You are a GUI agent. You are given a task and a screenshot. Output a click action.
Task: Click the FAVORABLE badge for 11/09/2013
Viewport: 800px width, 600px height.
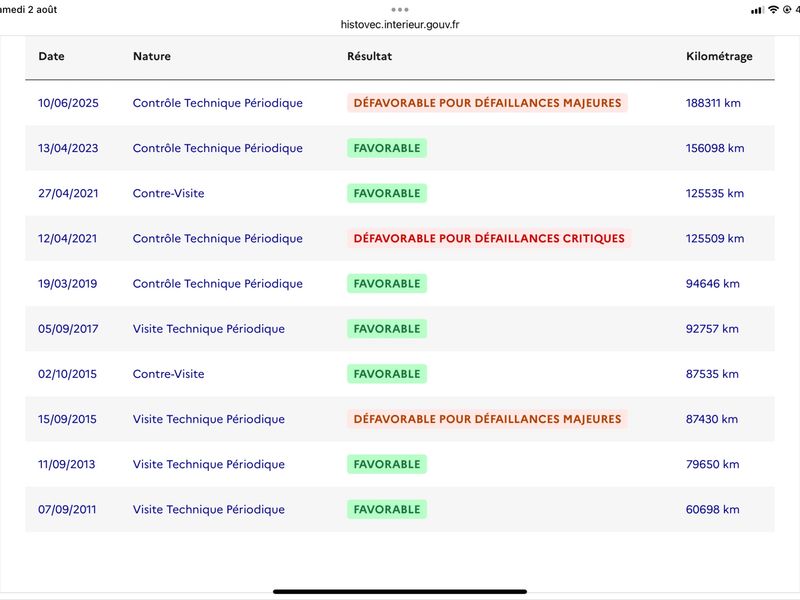[x=387, y=464]
